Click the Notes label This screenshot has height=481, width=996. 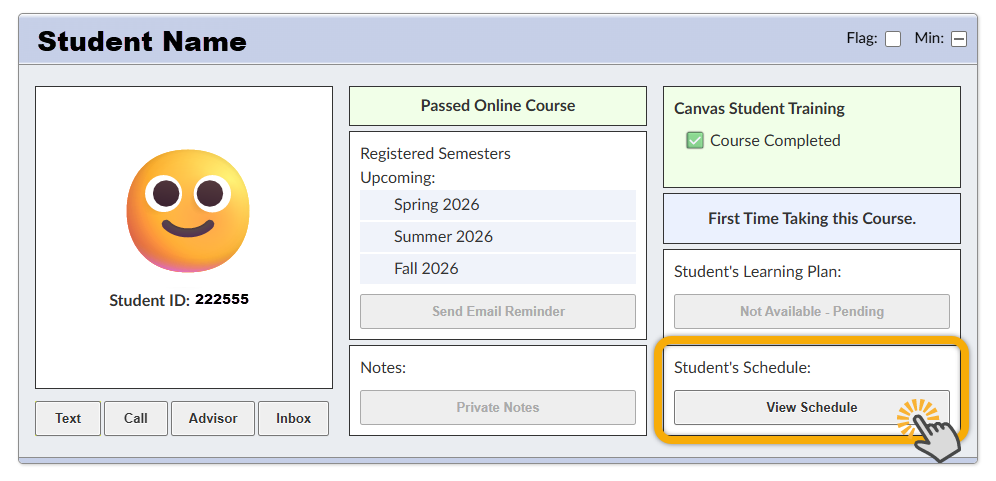coord(382,368)
